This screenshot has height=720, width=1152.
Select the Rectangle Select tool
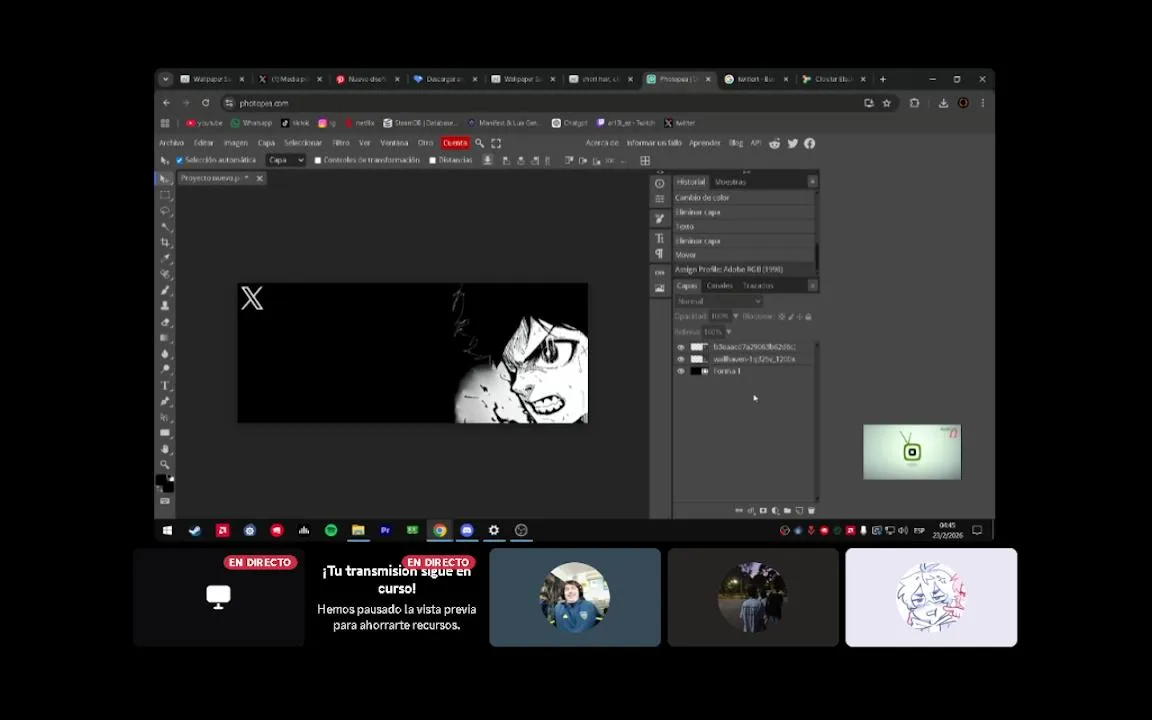coord(165,195)
